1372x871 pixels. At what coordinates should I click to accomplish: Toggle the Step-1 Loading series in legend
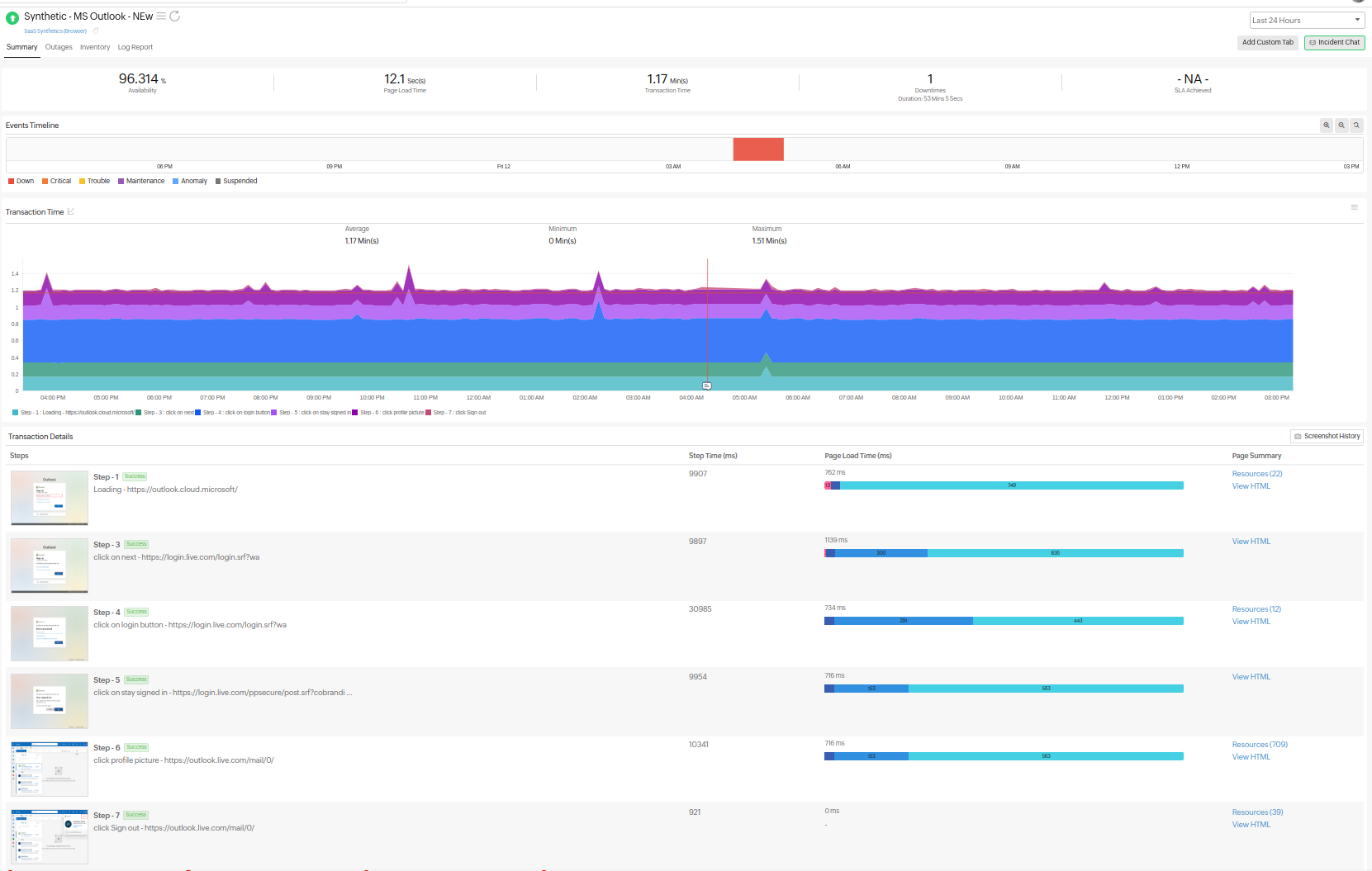[74, 413]
